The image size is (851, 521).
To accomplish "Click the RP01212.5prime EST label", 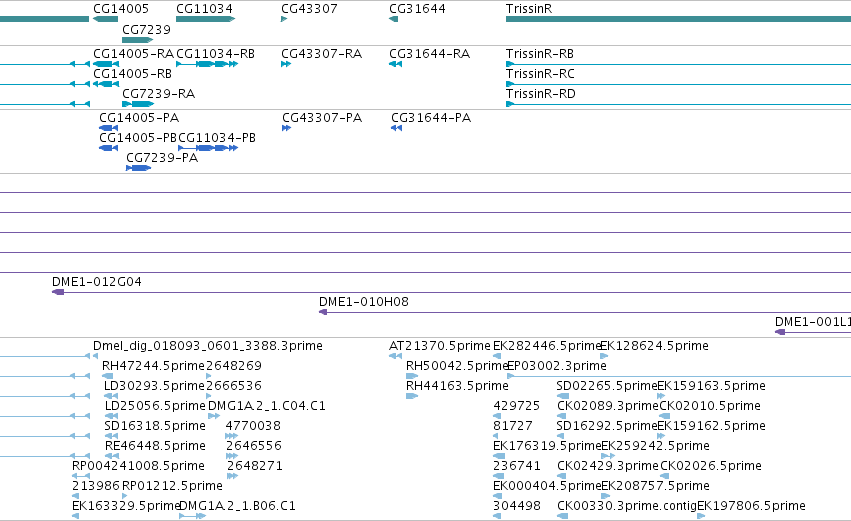I will [x=172, y=486].
